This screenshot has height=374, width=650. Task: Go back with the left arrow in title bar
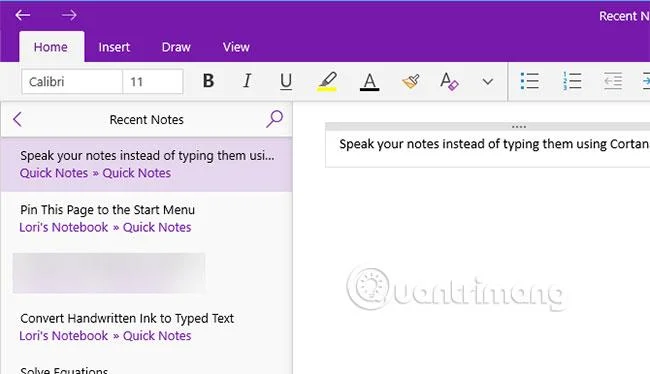(23, 15)
